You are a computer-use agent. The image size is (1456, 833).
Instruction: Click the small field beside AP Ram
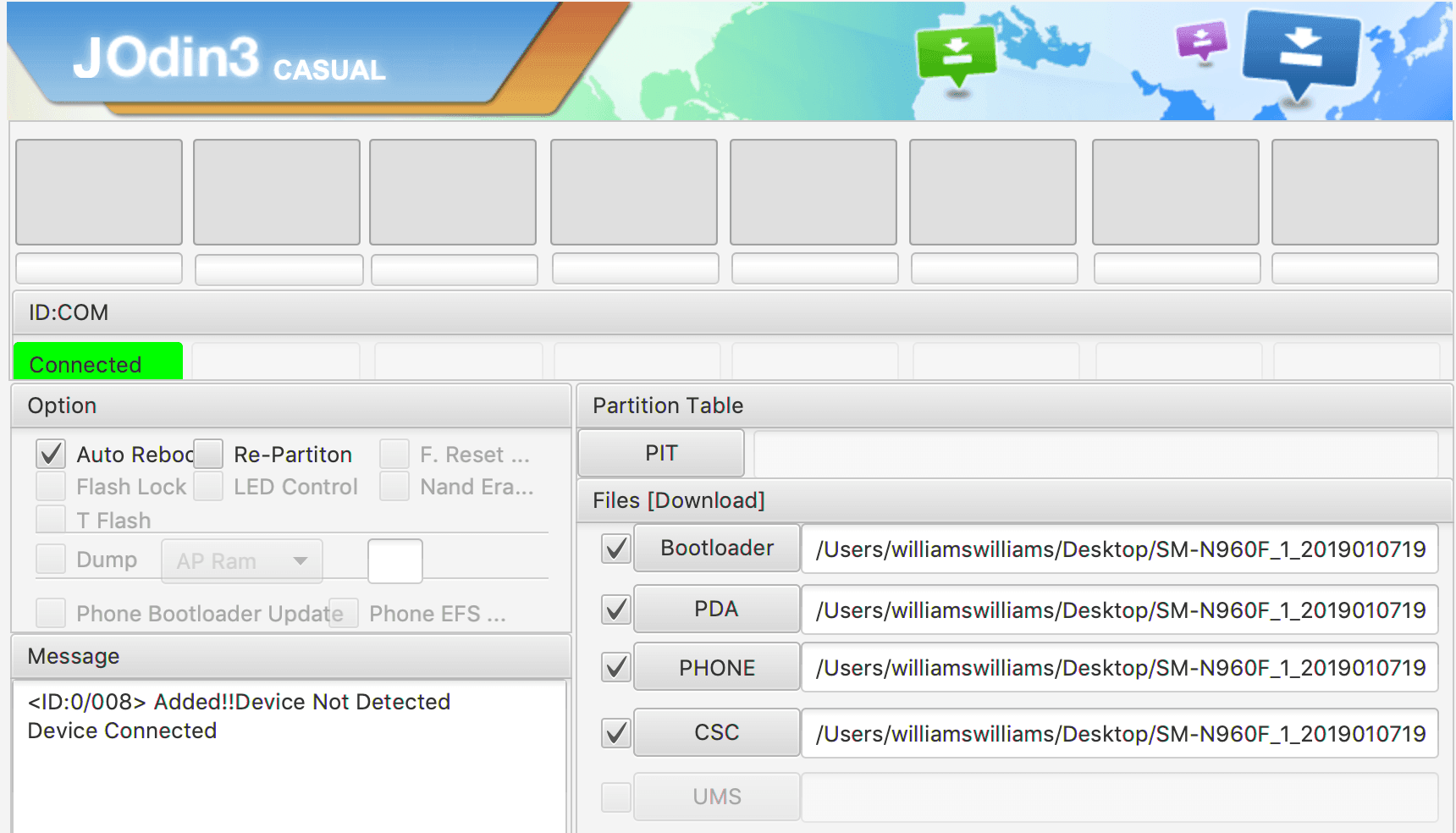click(x=395, y=561)
